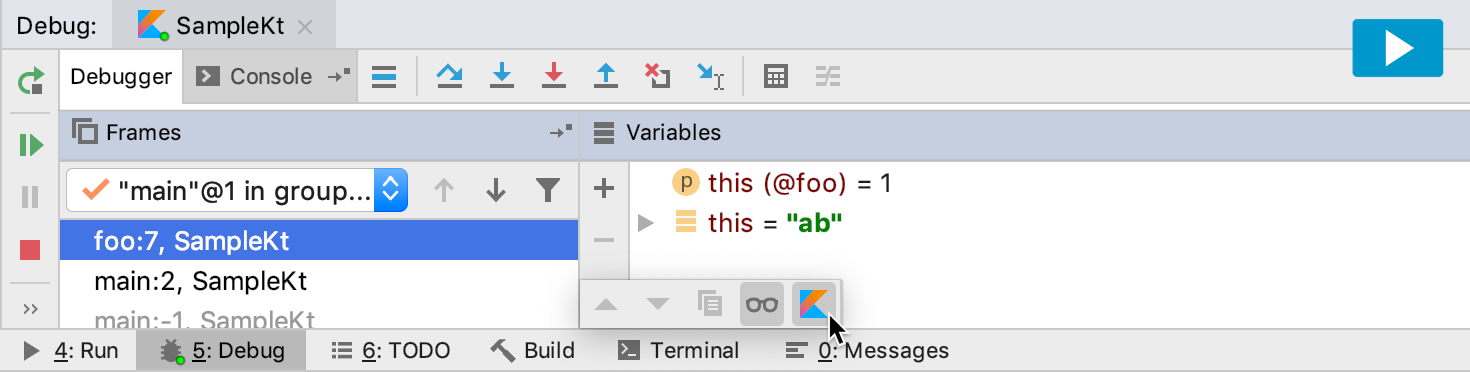Toggle the Kotlin variables view button
The height and width of the screenshot is (372, 1470).
(814, 304)
